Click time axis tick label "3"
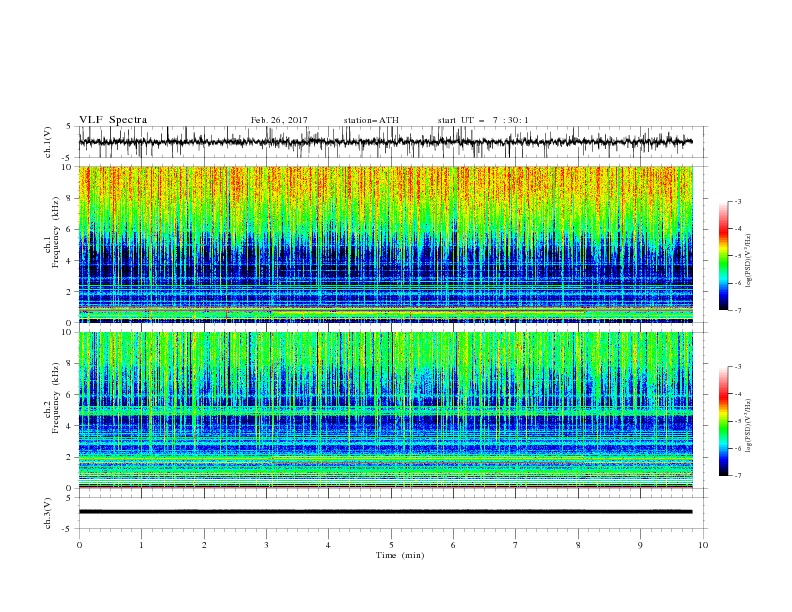Image resolution: width=792 pixels, height=612 pixels. 266,545
